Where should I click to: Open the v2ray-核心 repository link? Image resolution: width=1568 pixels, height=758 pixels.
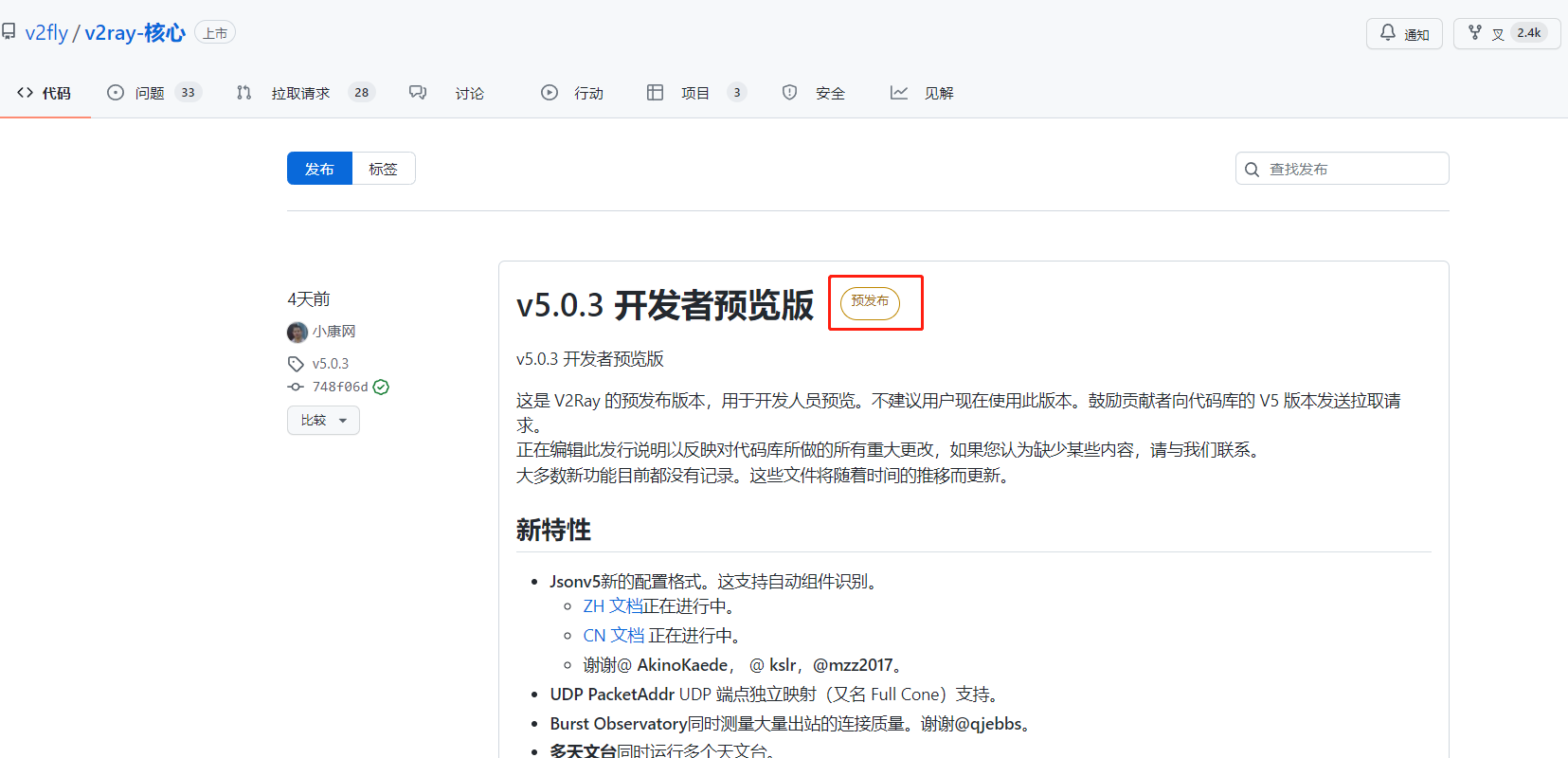tap(135, 33)
